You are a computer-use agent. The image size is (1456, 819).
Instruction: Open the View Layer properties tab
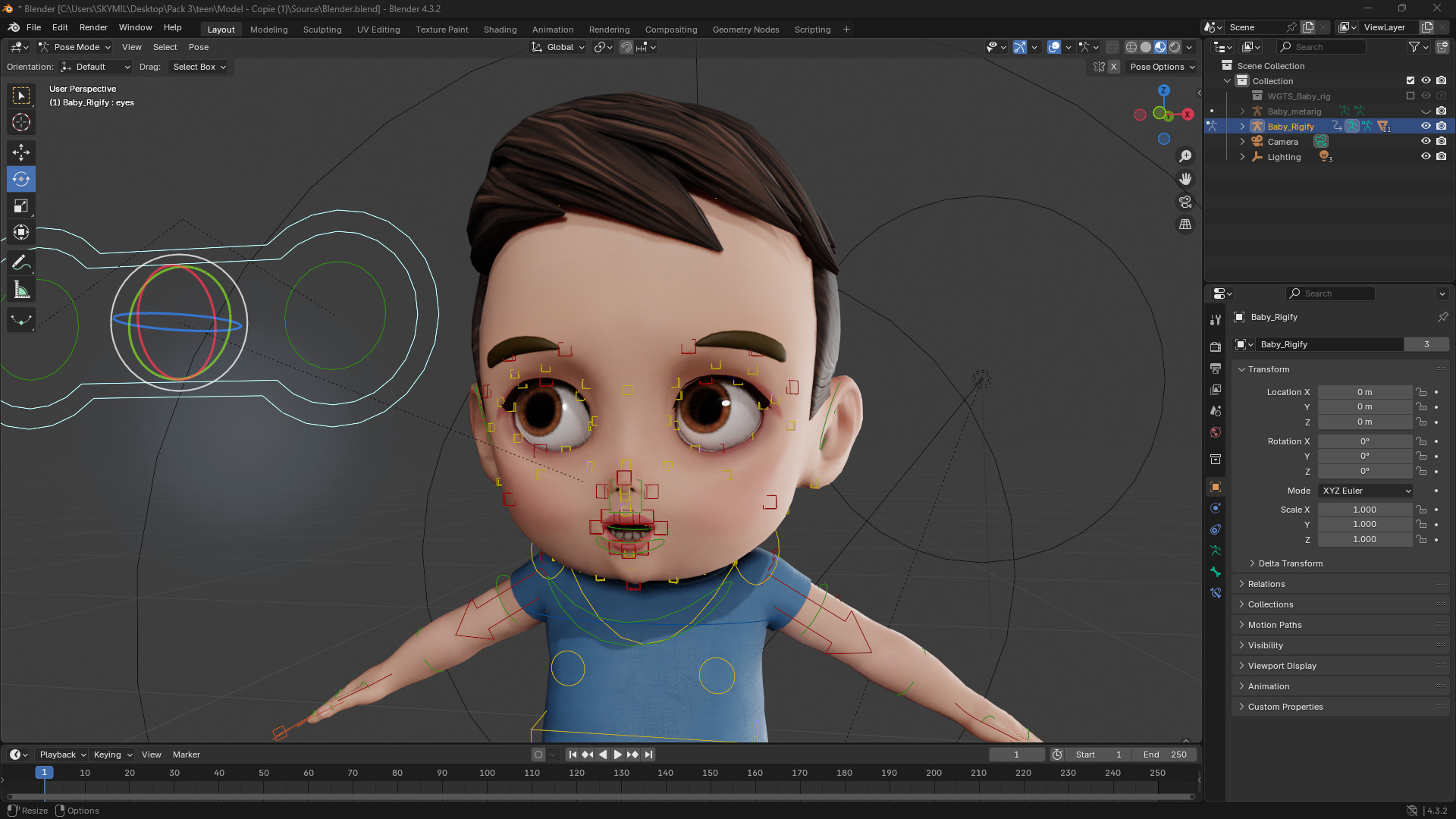point(1216,390)
